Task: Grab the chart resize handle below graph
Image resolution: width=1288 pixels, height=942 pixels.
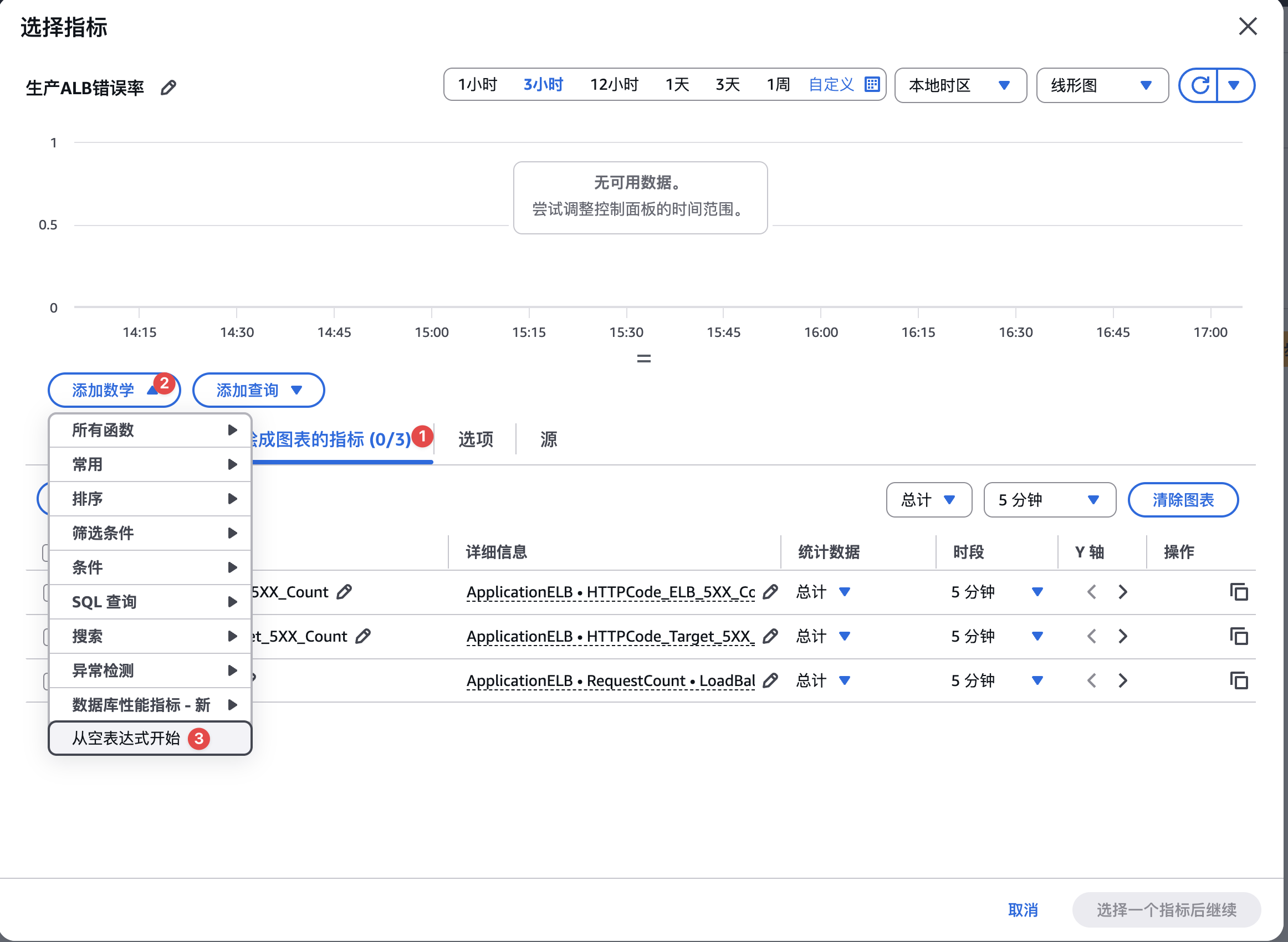Action: tap(643, 359)
